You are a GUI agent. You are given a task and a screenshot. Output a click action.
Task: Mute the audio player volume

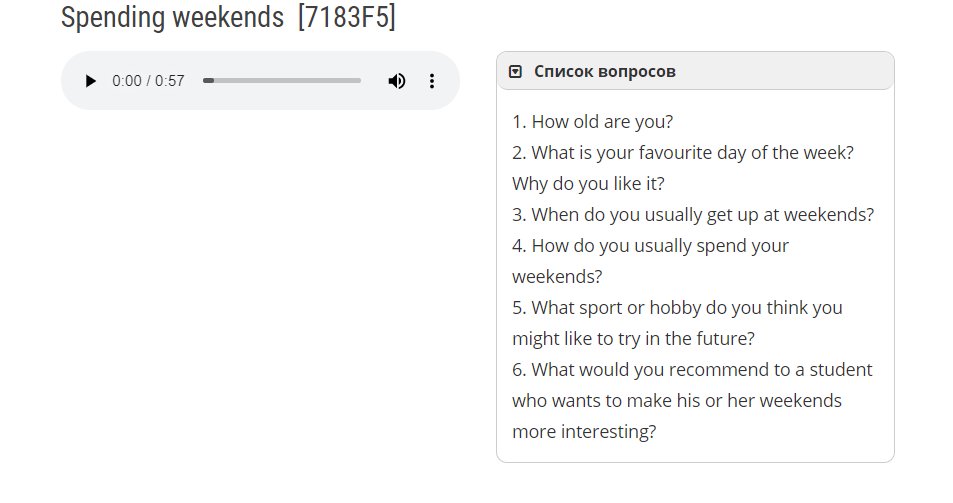[397, 81]
